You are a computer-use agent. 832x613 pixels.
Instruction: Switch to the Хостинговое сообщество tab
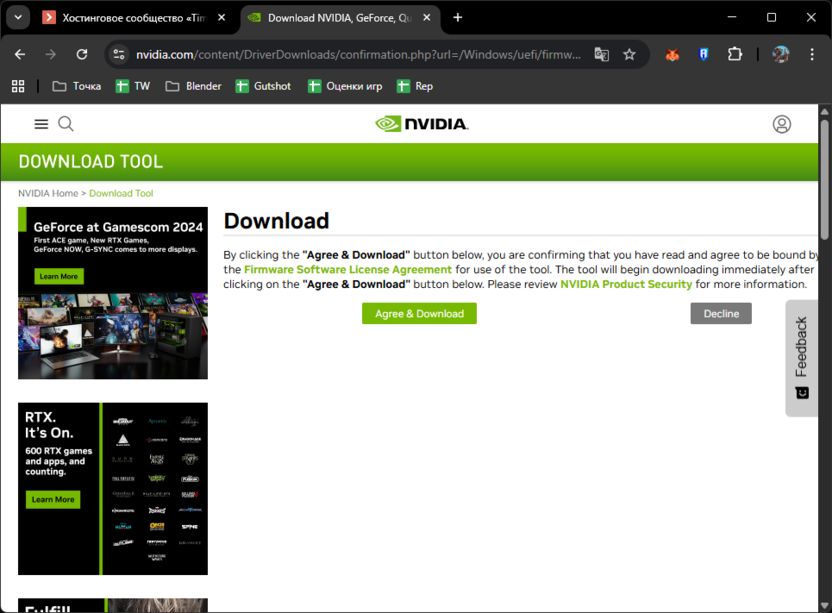134,18
